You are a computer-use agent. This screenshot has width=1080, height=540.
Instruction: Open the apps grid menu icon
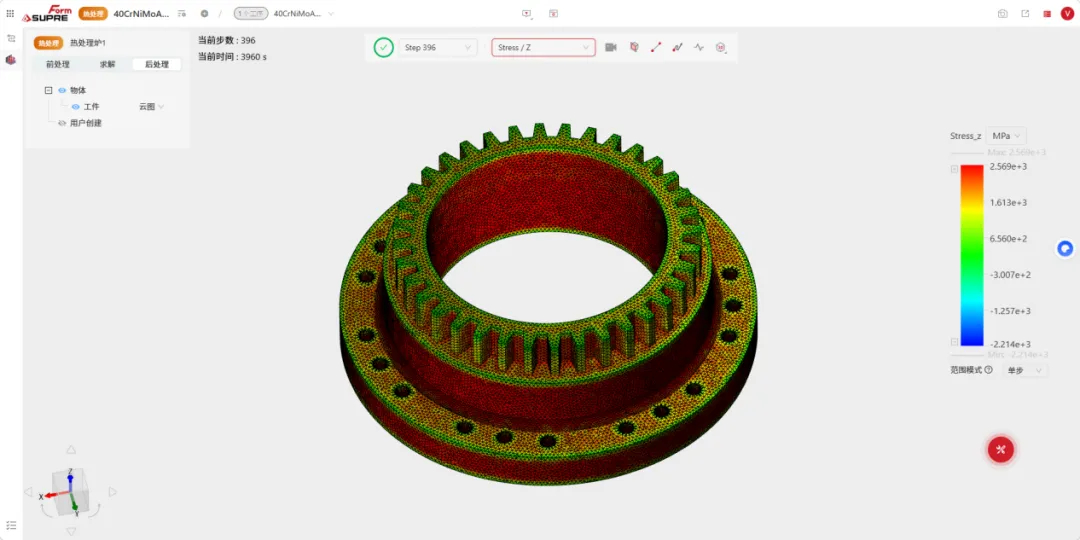10,13
